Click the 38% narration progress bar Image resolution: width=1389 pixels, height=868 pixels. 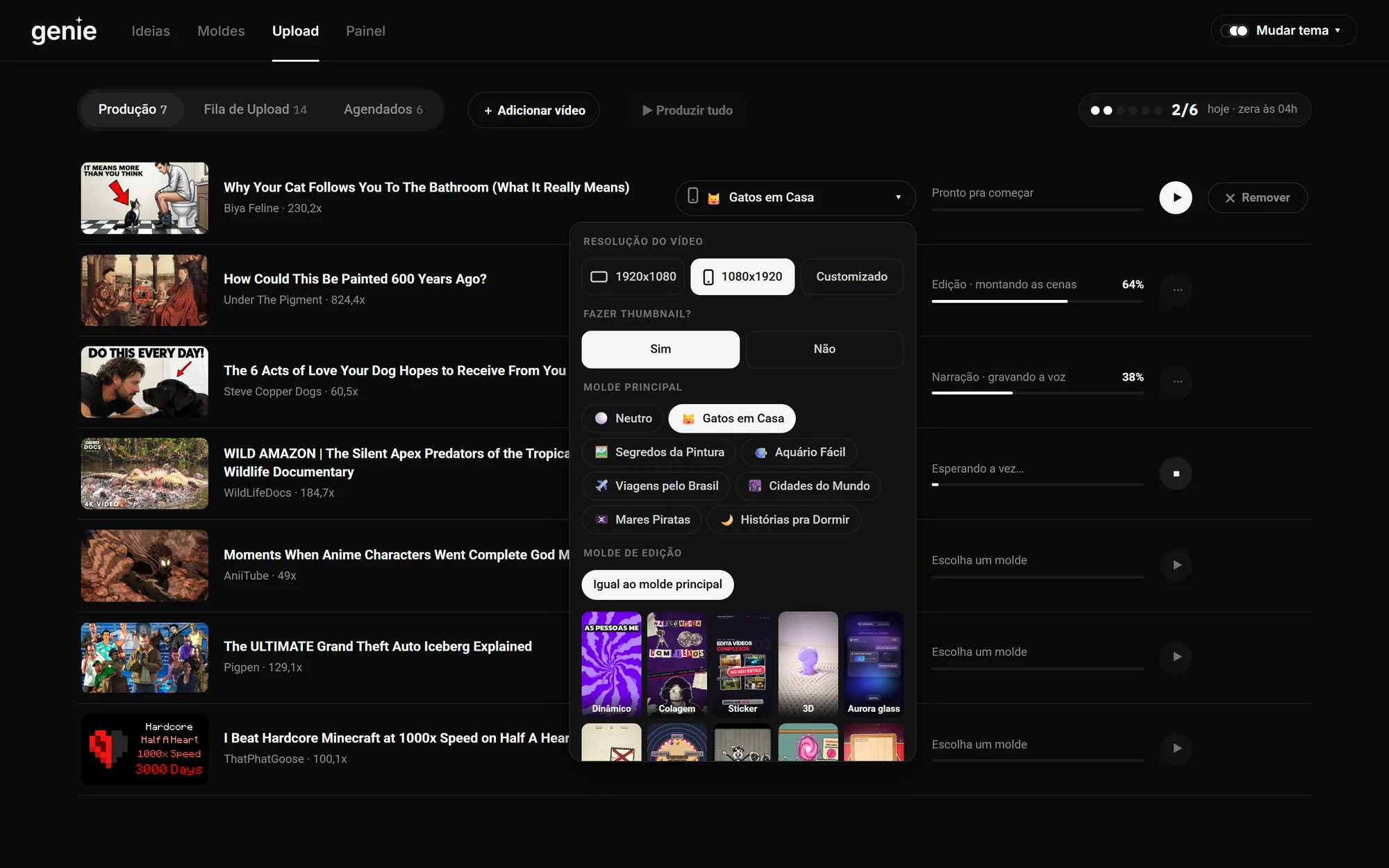(1038, 393)
